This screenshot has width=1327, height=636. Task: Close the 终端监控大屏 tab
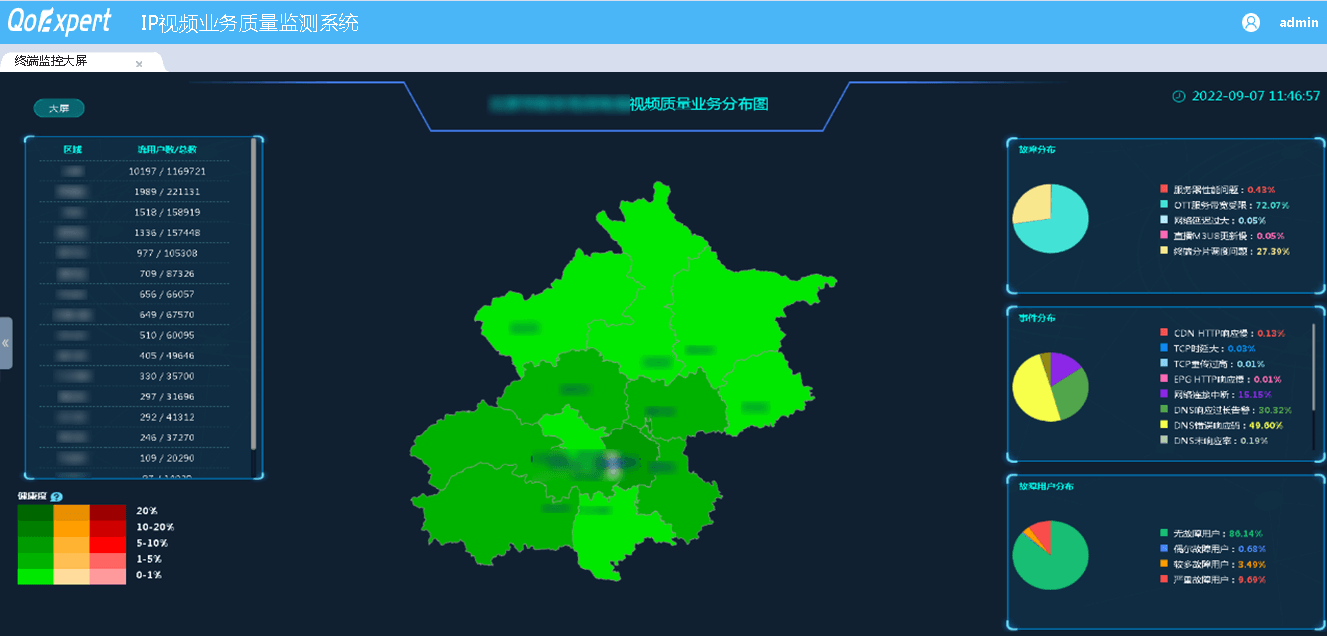tap(139, 61)
